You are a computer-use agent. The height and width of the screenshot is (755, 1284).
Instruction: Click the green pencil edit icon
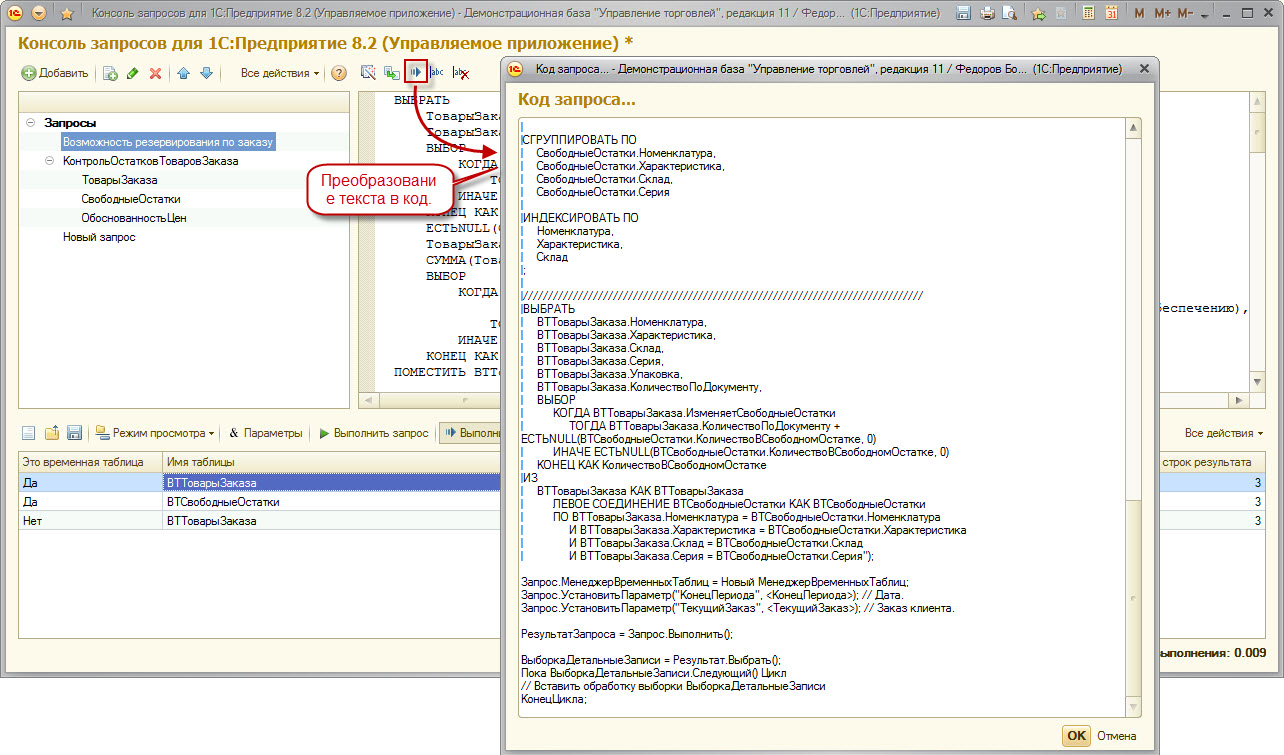[132, 73]
